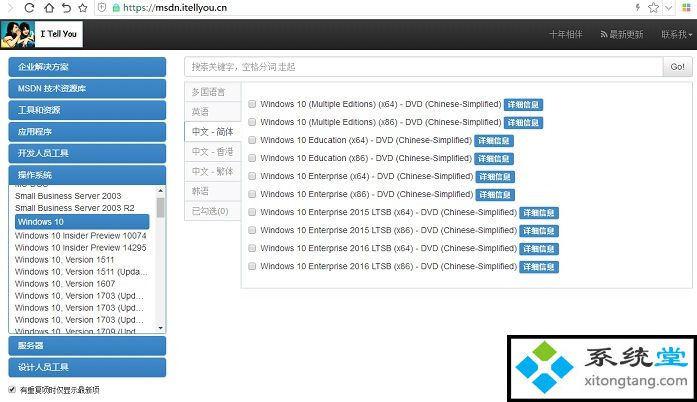Screen dimensions: 697x402
Task: Click the Go! search button
Action: pyautogui.click(x=677, y=67)
